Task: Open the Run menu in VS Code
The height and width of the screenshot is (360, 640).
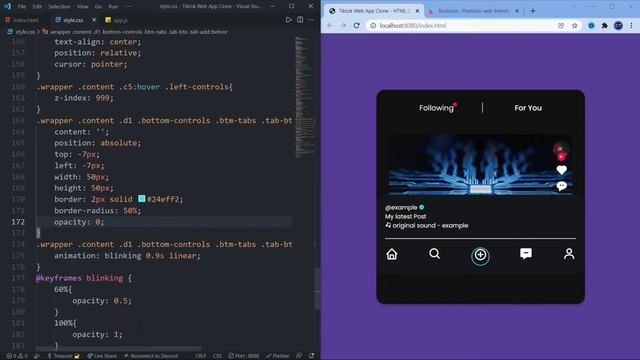Action: tap(113, 7)
